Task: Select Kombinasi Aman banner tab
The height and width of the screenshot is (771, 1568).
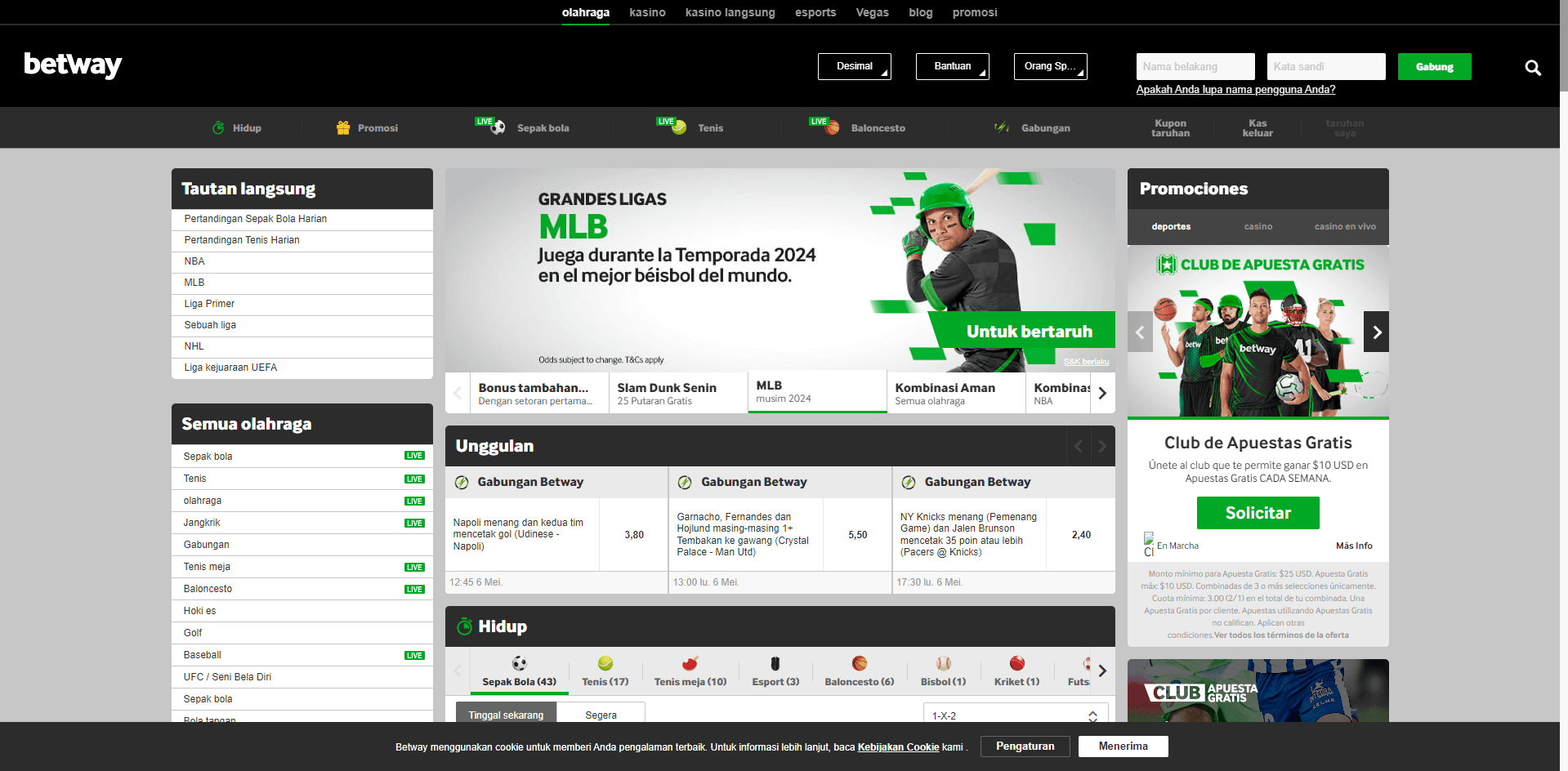Action: pyautogui.click(x=956, y=393)
